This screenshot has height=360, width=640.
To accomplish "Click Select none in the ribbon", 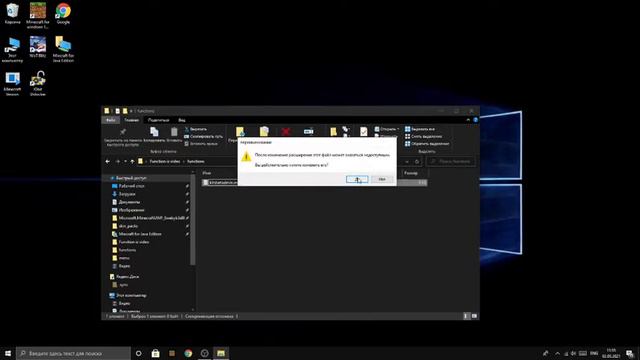I will [x=423, y=136].
